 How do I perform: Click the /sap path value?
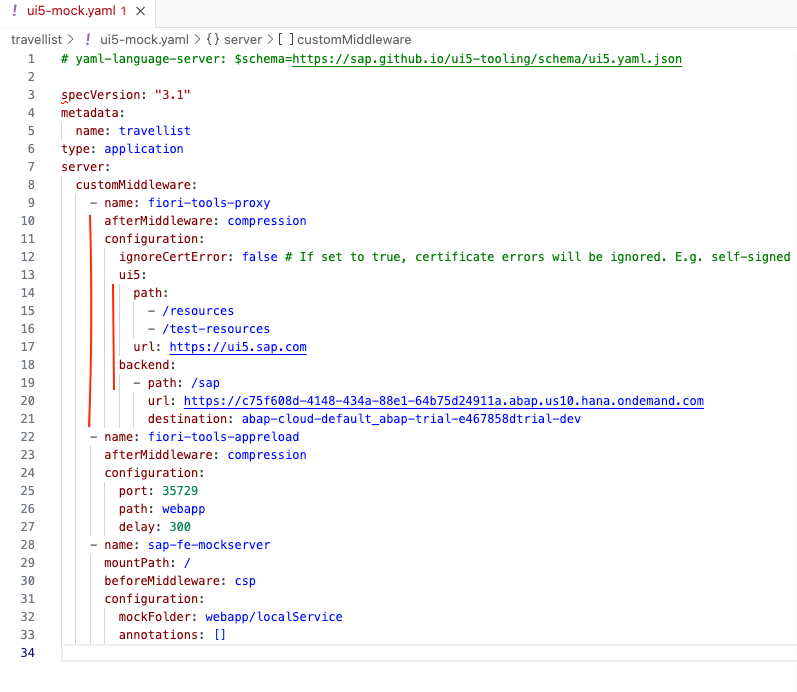coord(205,383)
